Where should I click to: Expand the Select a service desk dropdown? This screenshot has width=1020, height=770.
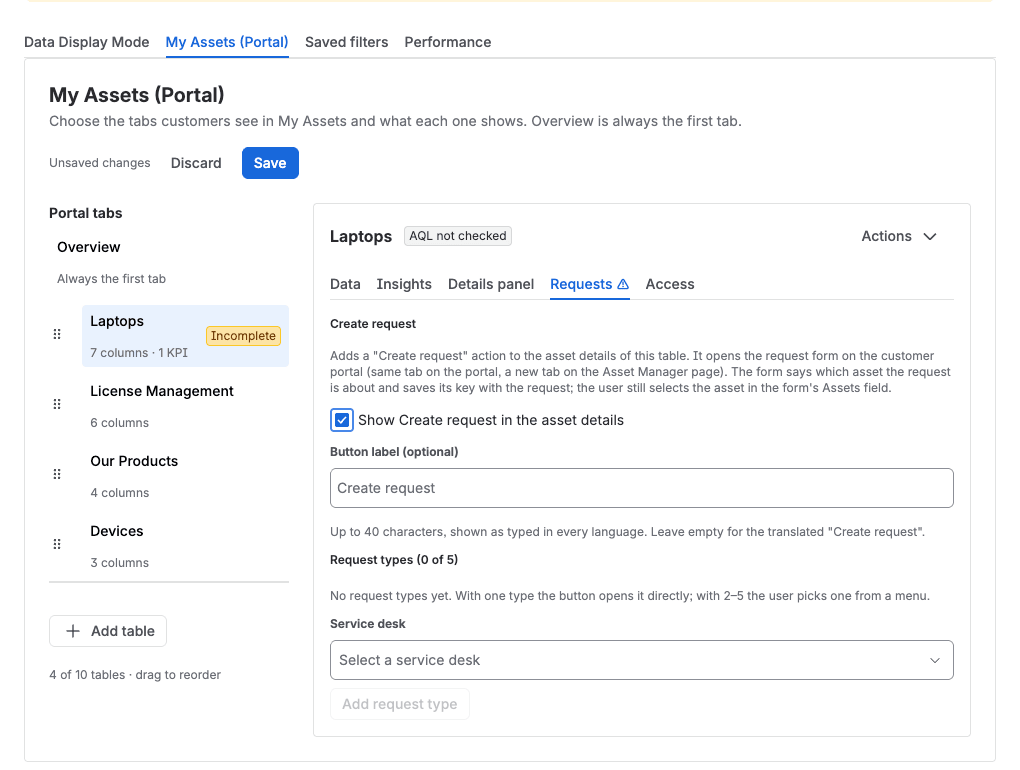click(641, 660)
